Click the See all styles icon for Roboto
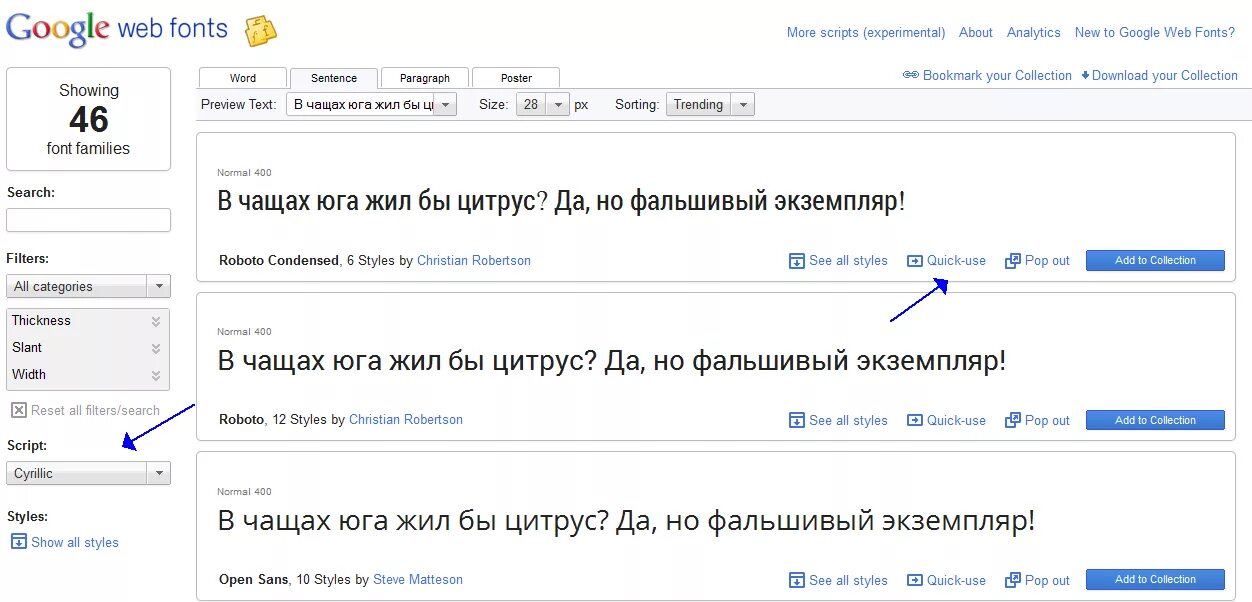This screenshot has height=602, width=1252. [797, 421]
